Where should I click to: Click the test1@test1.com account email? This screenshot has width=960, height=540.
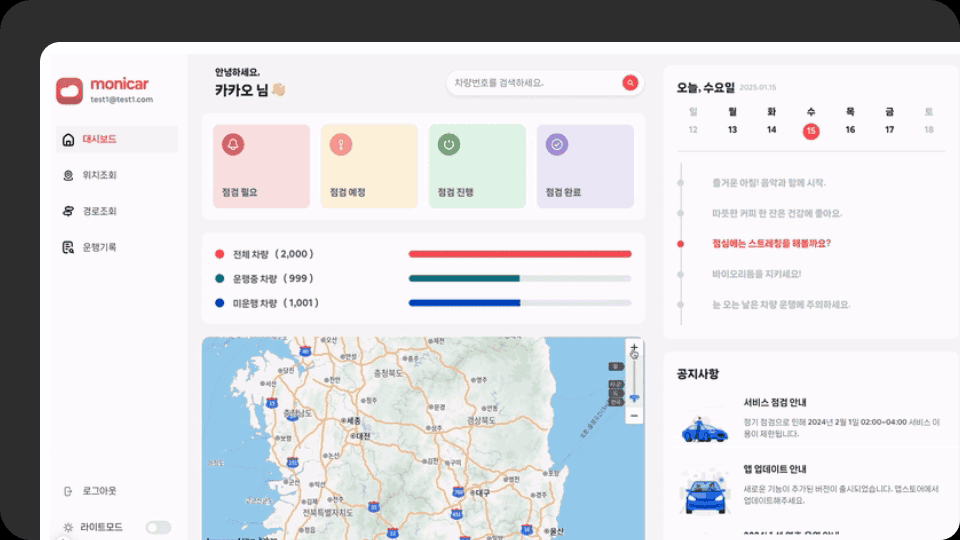click(122, 100)
